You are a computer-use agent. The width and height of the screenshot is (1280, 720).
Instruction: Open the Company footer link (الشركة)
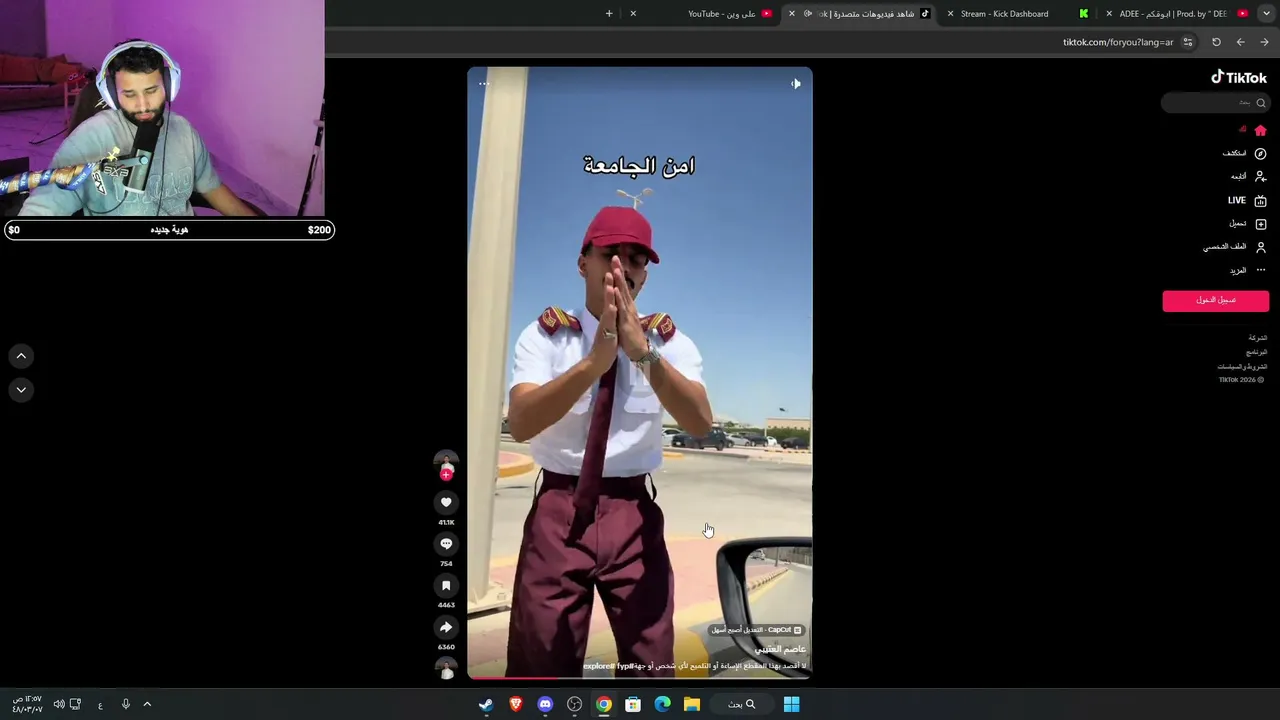[1257, 338]
